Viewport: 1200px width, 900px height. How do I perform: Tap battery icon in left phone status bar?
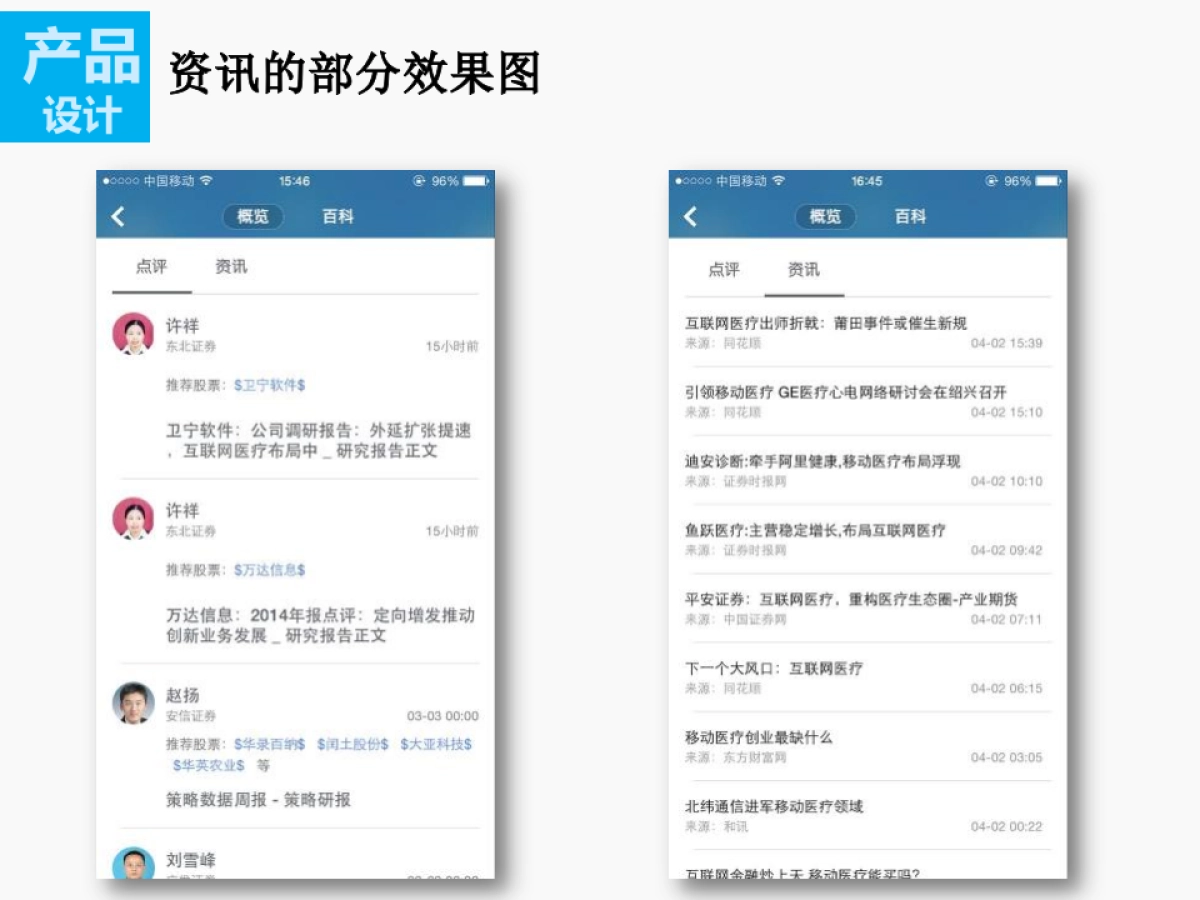click(476, 181)
